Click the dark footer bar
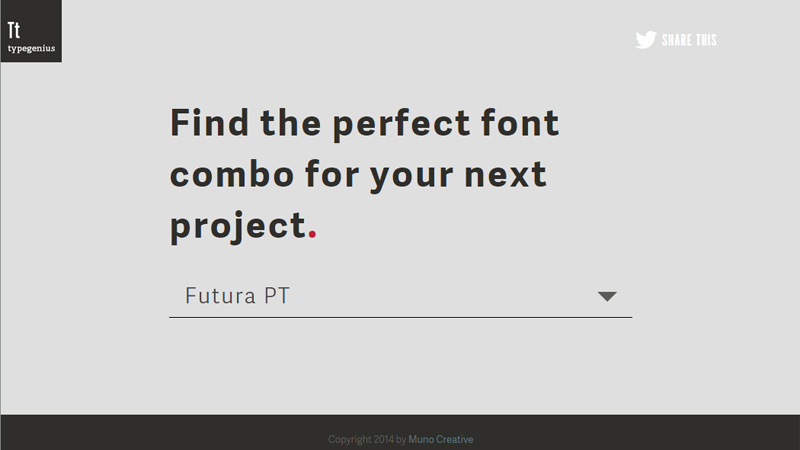Image resolution: width=800 pixels, height=450 pixels. click(401, 432)
